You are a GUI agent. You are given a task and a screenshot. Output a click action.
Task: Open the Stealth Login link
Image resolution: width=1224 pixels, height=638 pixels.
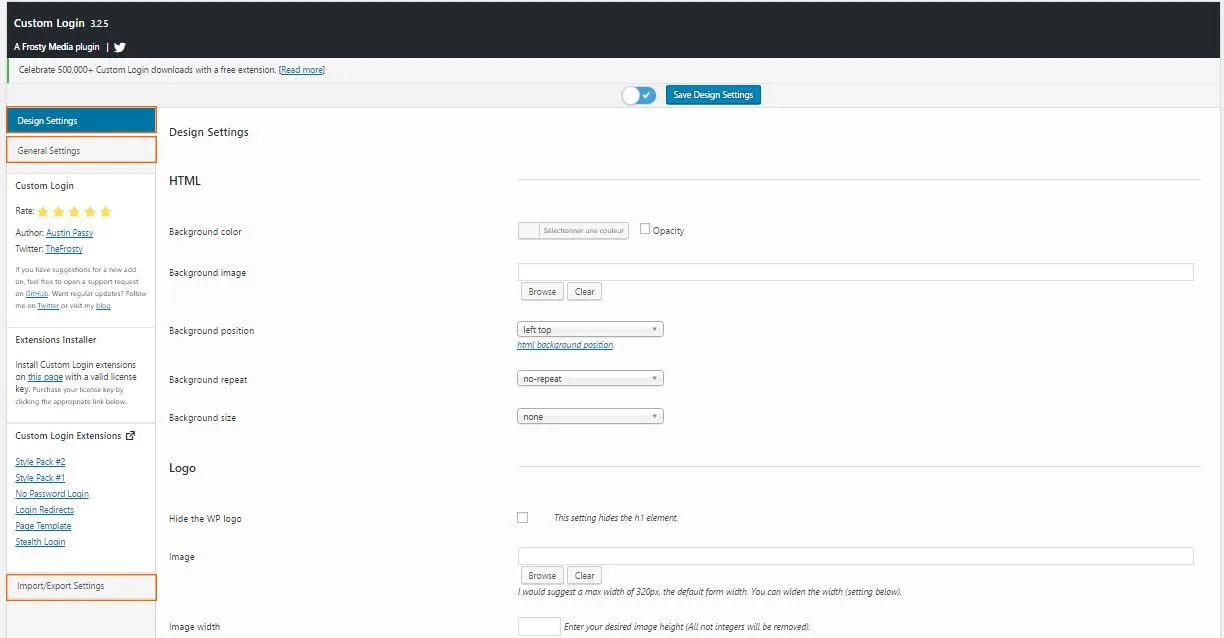[40, 542]
